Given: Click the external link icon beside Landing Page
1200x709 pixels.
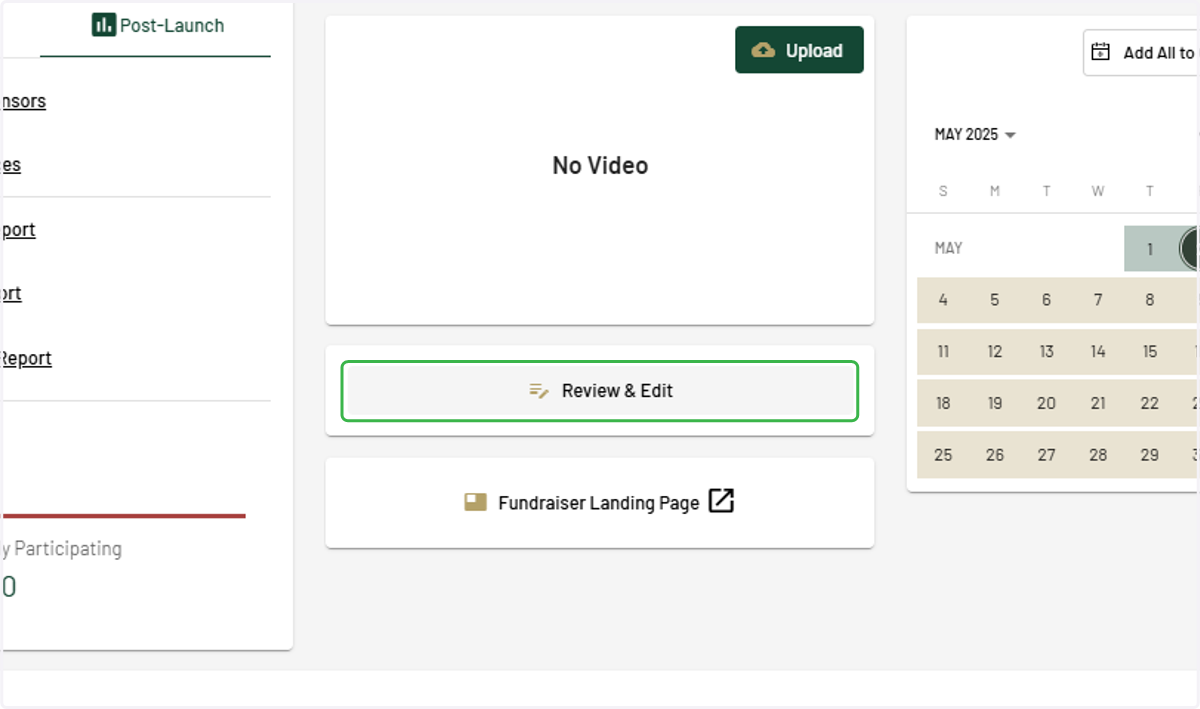Looking at the screenshot, I should click(x=721, y=501).
